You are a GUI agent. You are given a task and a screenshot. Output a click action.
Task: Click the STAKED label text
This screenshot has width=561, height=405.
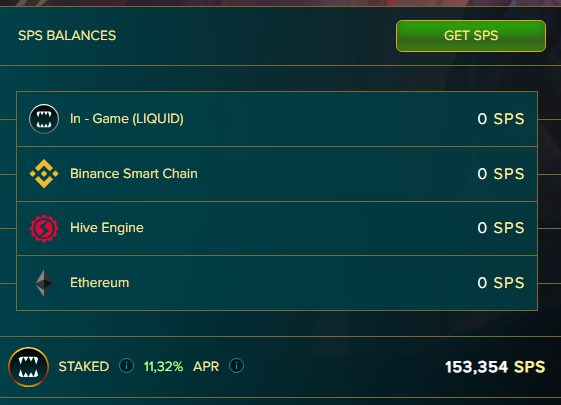pos(84,367)
